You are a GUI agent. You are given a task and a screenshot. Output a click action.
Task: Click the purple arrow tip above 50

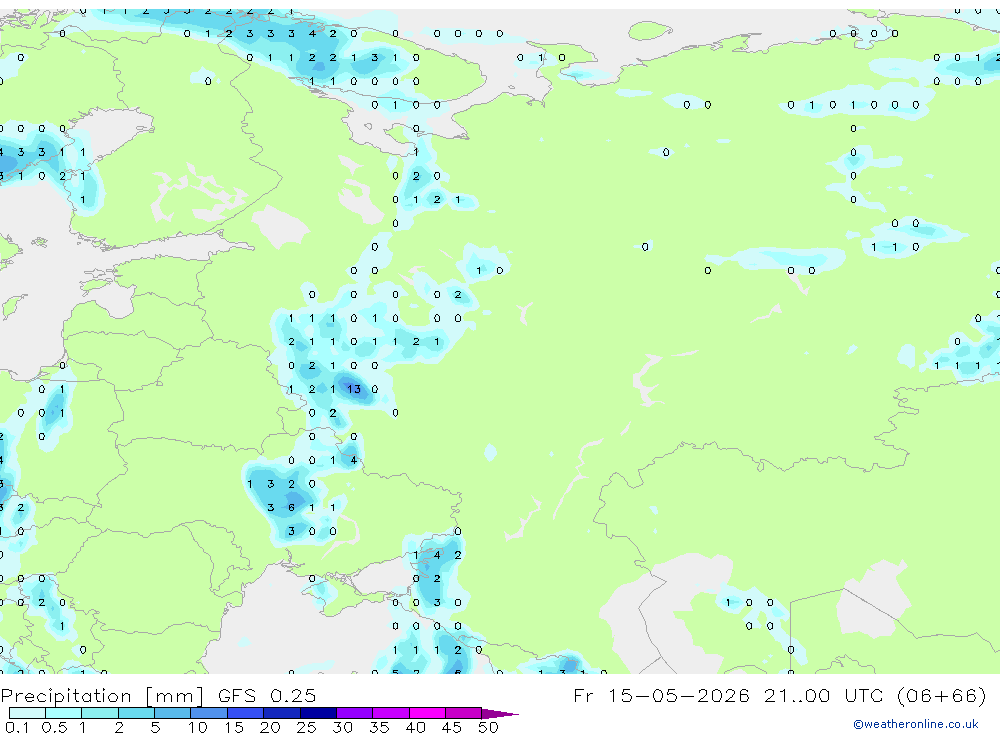[x=500, y=713]
